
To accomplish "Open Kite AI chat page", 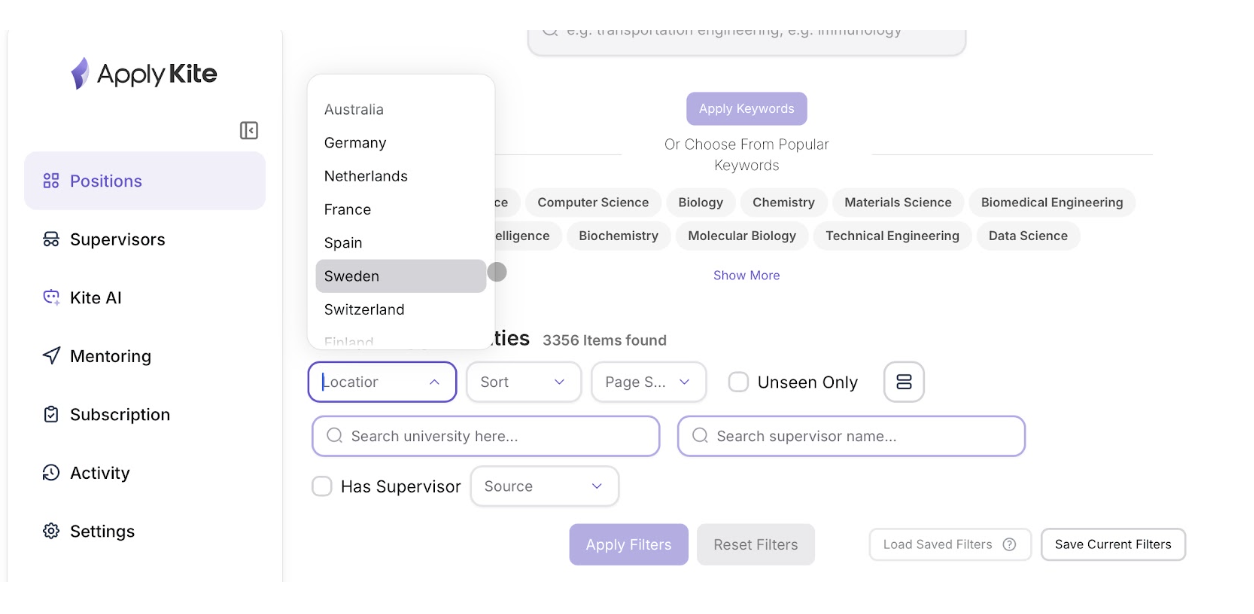I will coord(95,298).
